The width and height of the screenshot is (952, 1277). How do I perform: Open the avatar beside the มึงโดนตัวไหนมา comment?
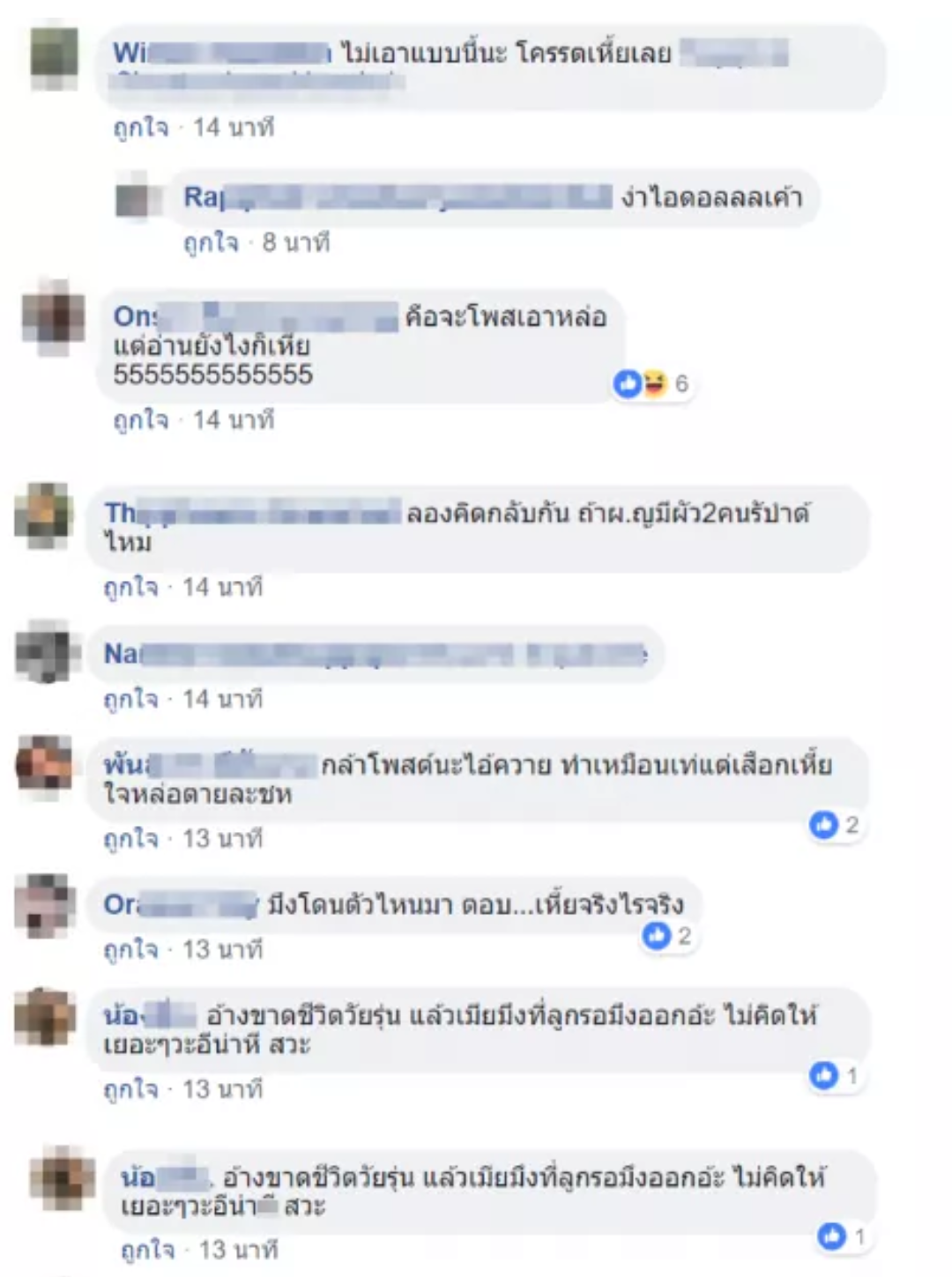click(x=44, y=906)
